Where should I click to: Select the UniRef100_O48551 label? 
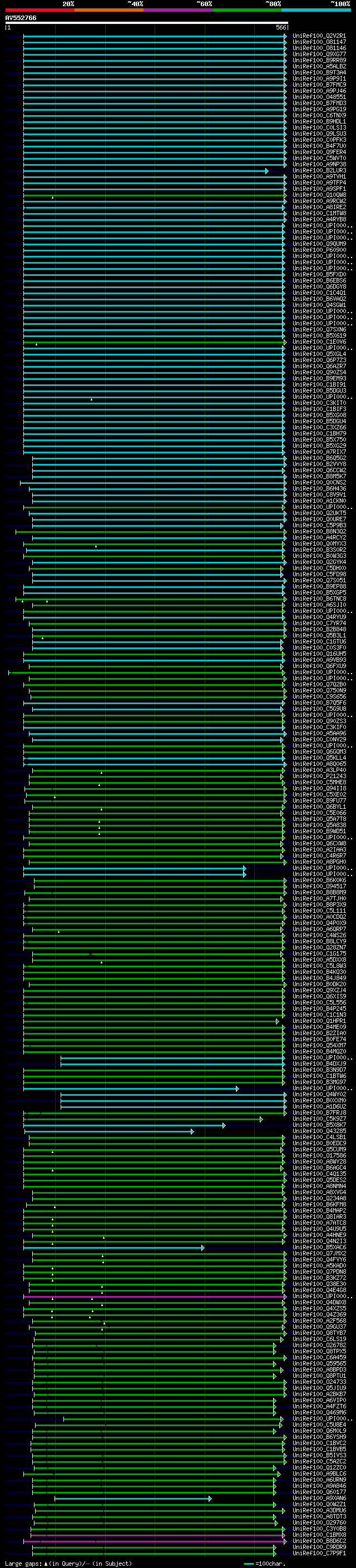click(319, 97)
